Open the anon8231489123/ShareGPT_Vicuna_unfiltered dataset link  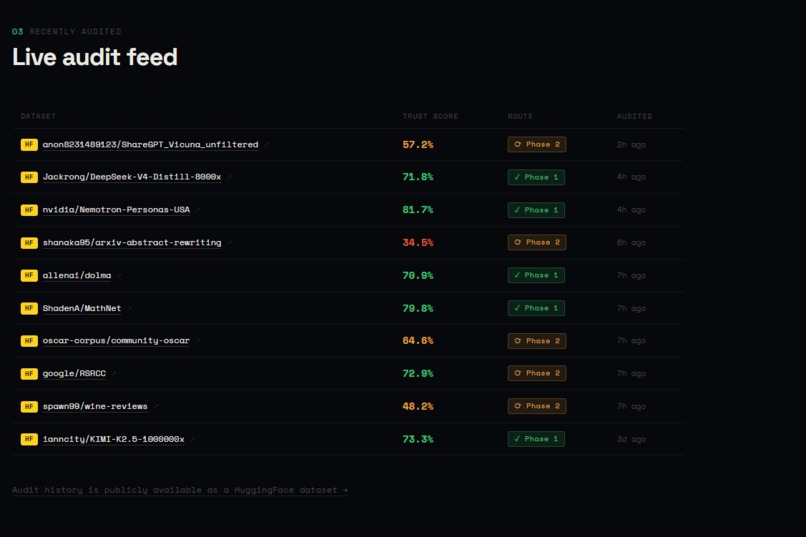[x=150, y=144]
